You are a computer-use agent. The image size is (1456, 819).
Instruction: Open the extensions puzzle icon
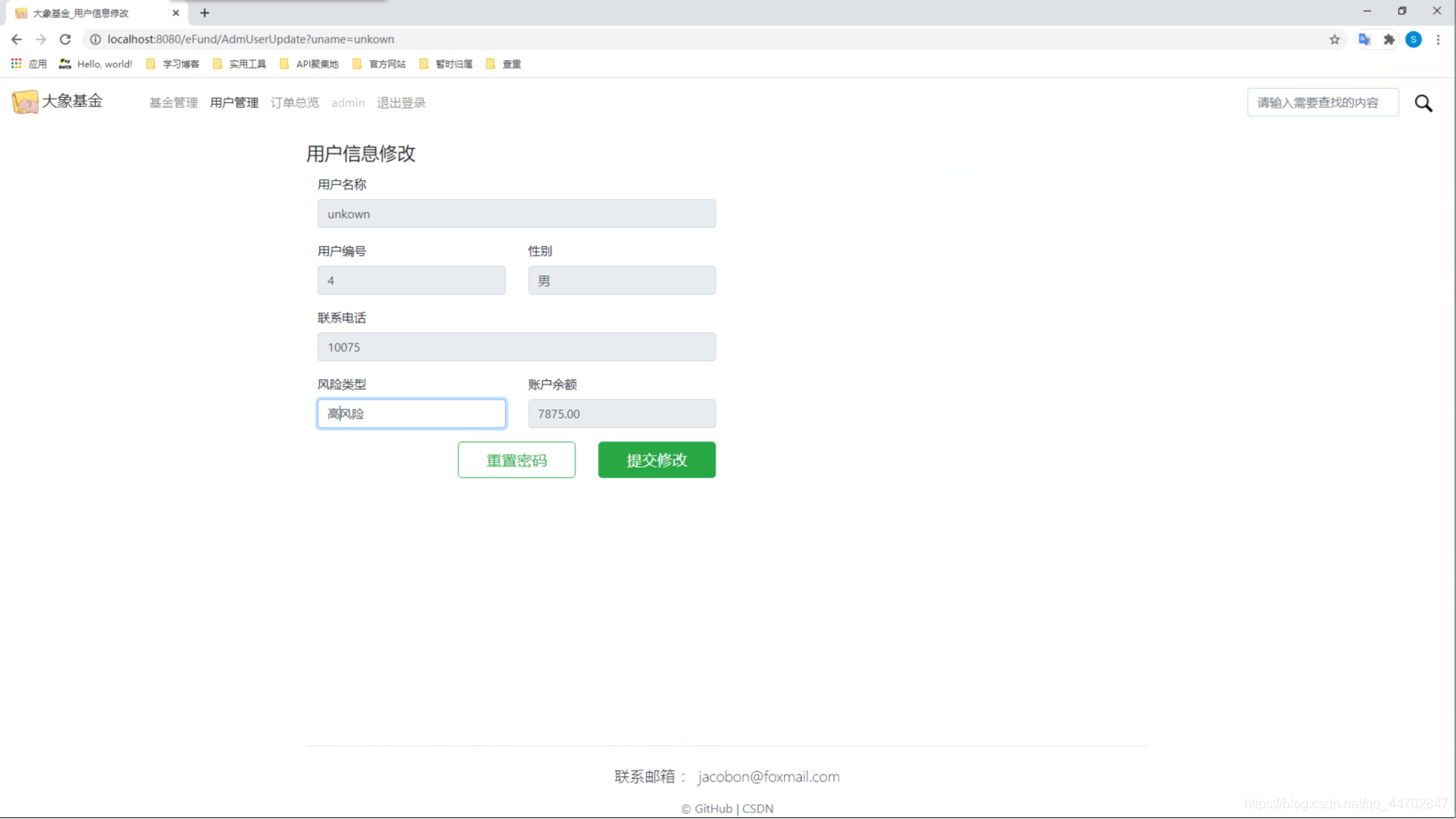click(x=1389, y=39)
